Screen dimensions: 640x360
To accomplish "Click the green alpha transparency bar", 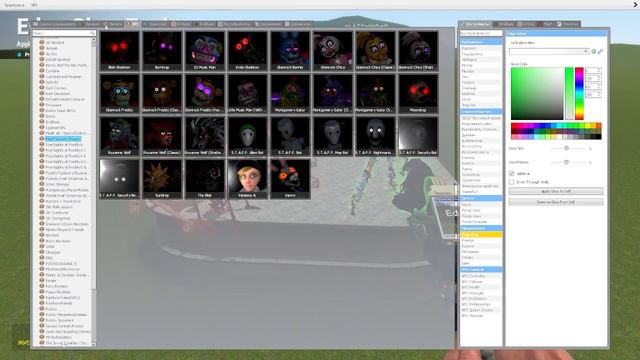I will (569, 93).
